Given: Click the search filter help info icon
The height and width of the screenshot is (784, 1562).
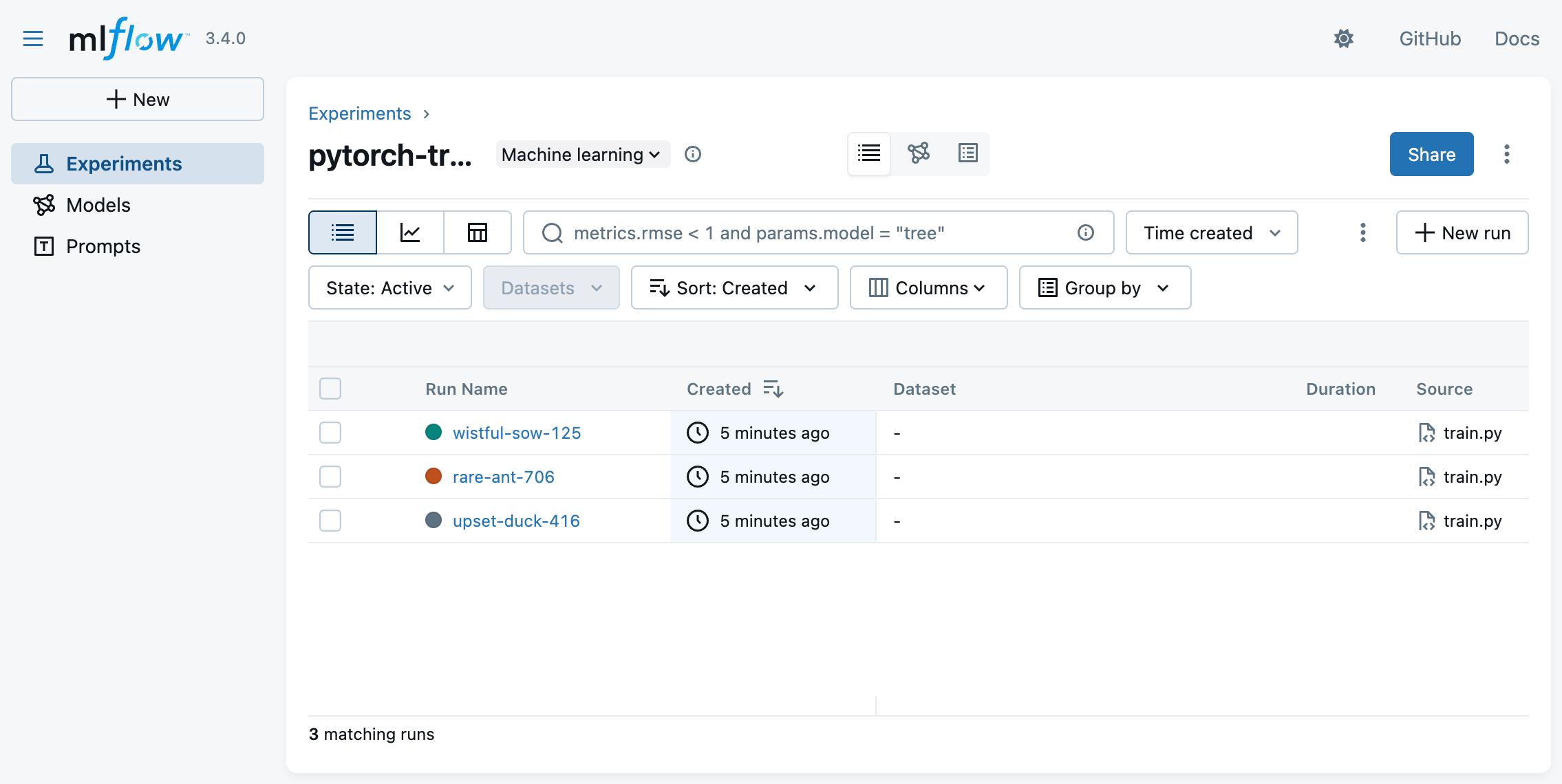Looking at the screenshot, I should (x=1086, y=232).
